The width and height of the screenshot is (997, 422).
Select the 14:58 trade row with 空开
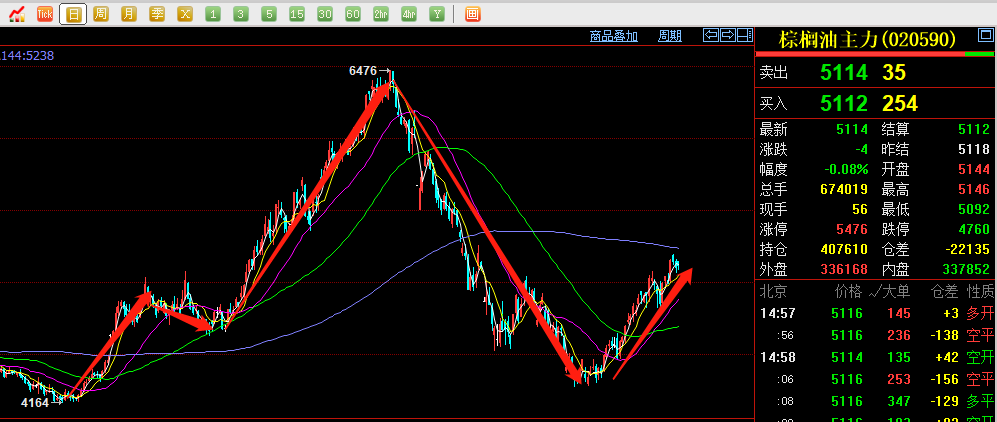877,358
